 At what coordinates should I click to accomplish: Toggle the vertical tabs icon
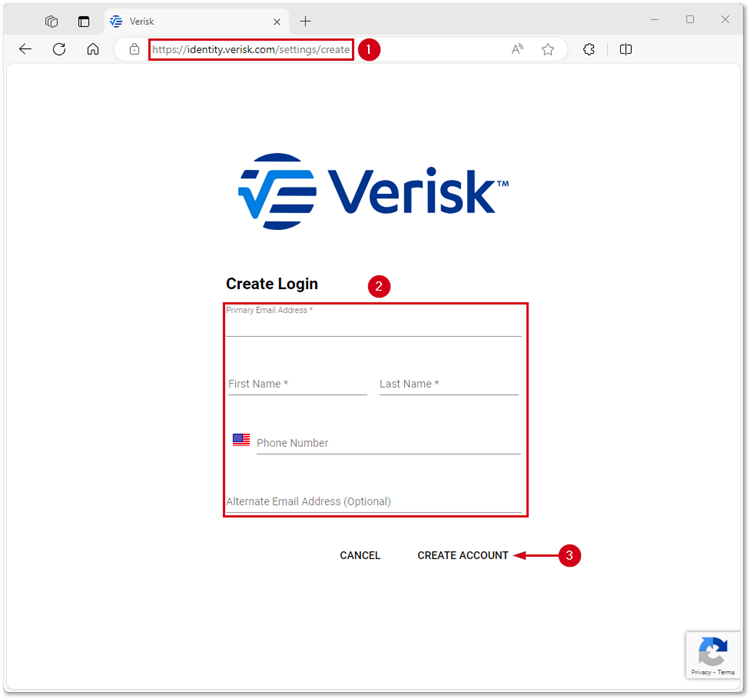click(84, 21)
